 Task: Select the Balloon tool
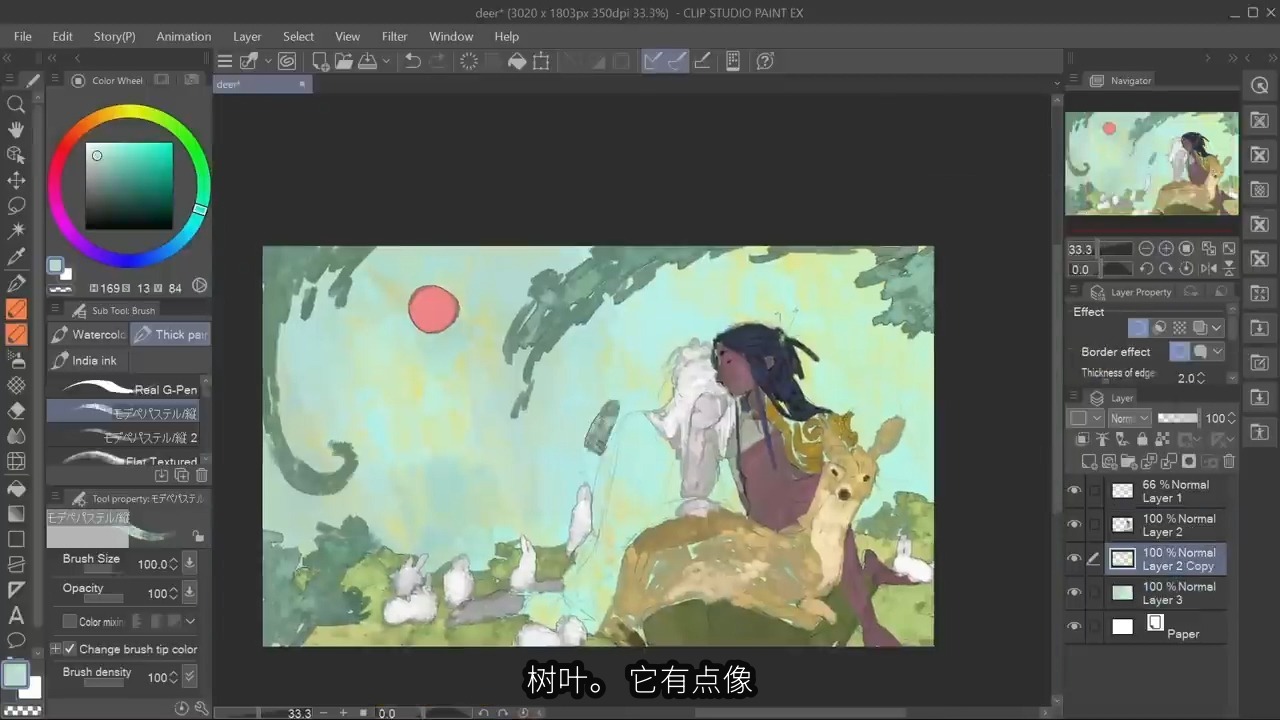(x=16, y=640)
